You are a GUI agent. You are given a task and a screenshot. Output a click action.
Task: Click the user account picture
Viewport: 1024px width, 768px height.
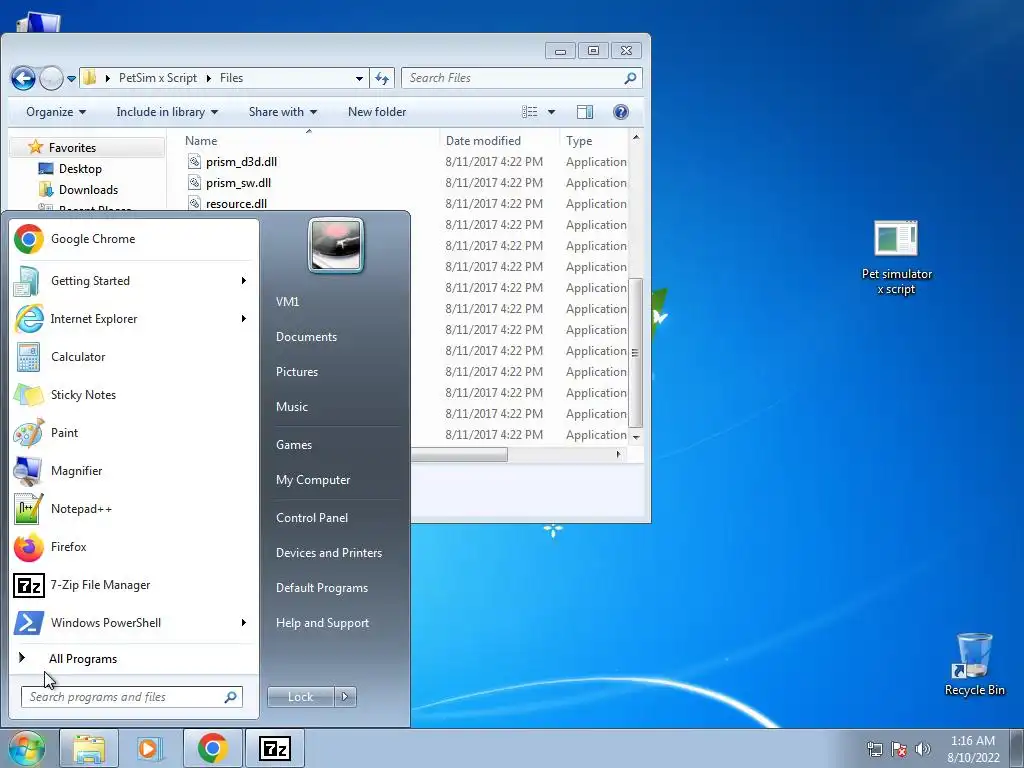[336, 245]
